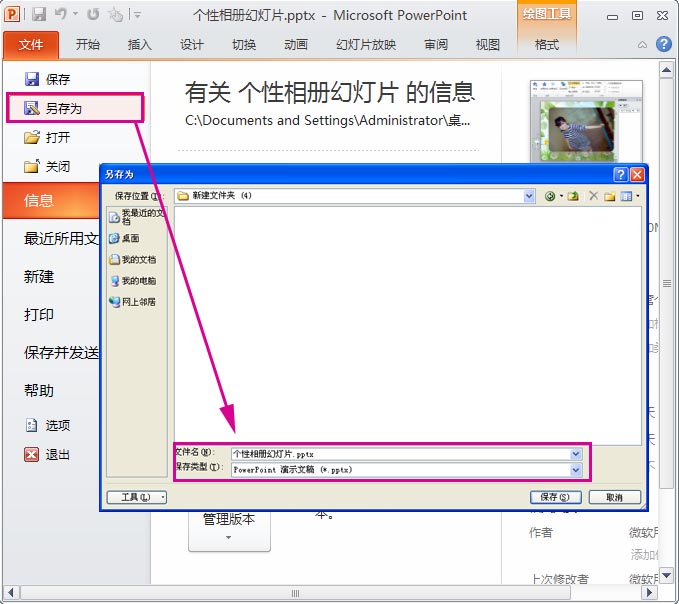Select 我的电脑 in the places bar

tap(133, 281)
